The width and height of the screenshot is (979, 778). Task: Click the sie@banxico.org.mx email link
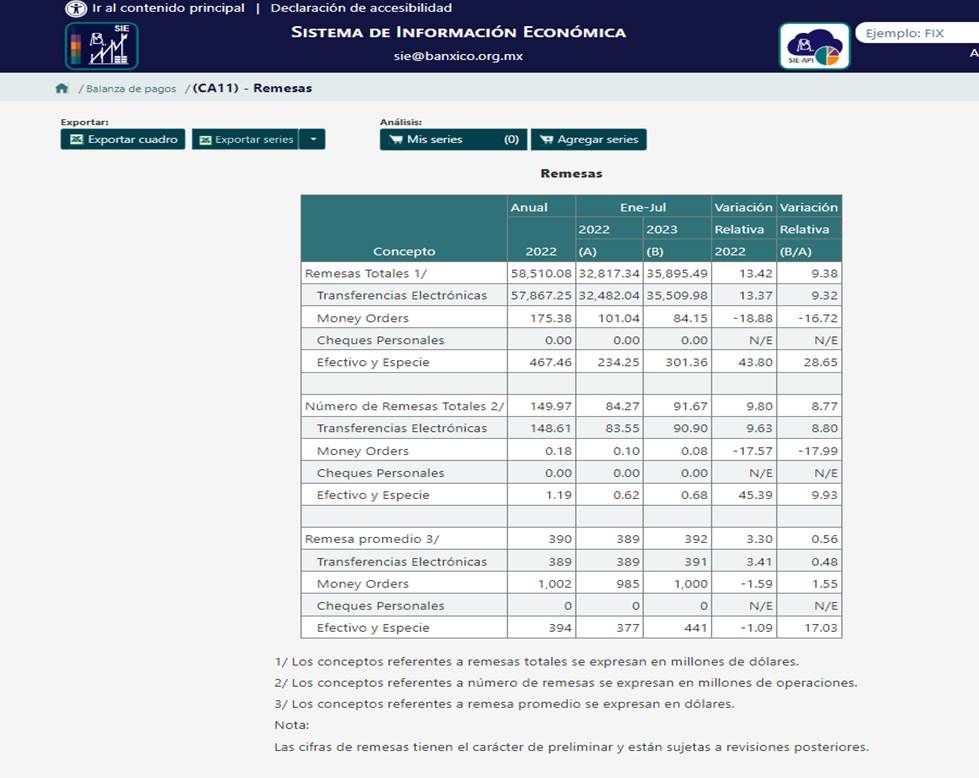pos(458,56)
